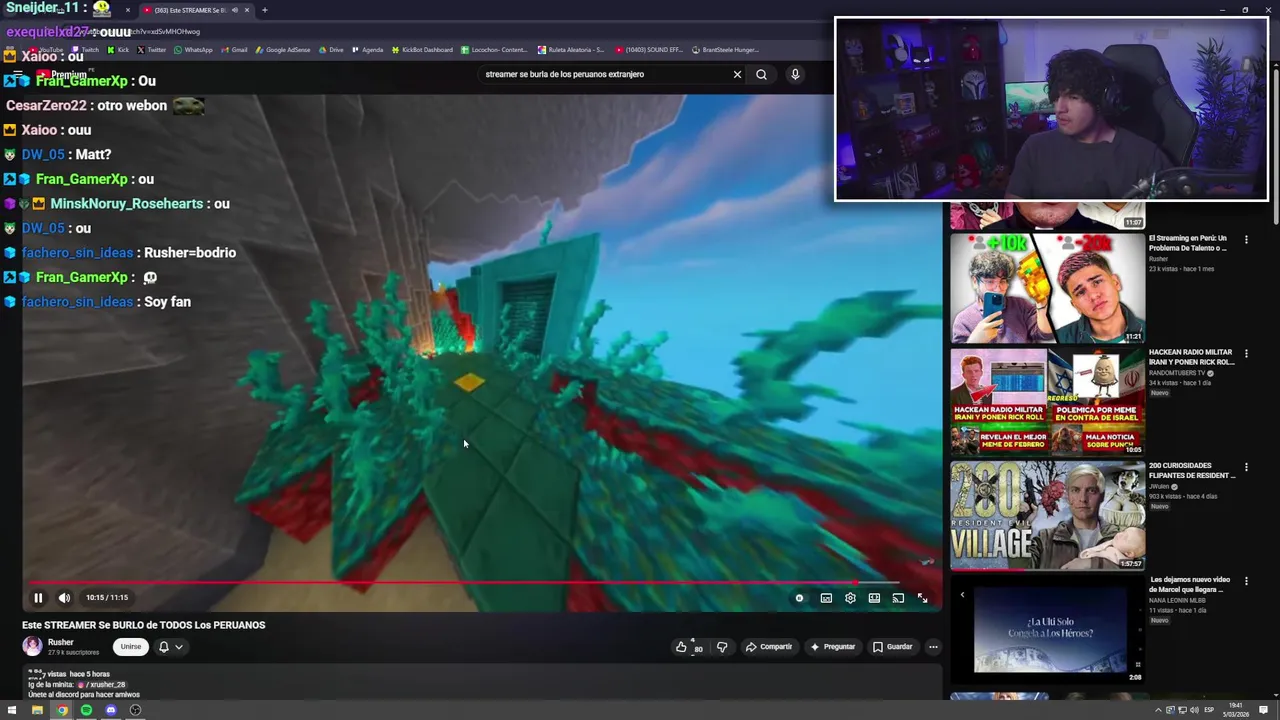This screenshot has height=720, width=1280.
Task: Click the Preguntar button
Action: click(833, 647)
